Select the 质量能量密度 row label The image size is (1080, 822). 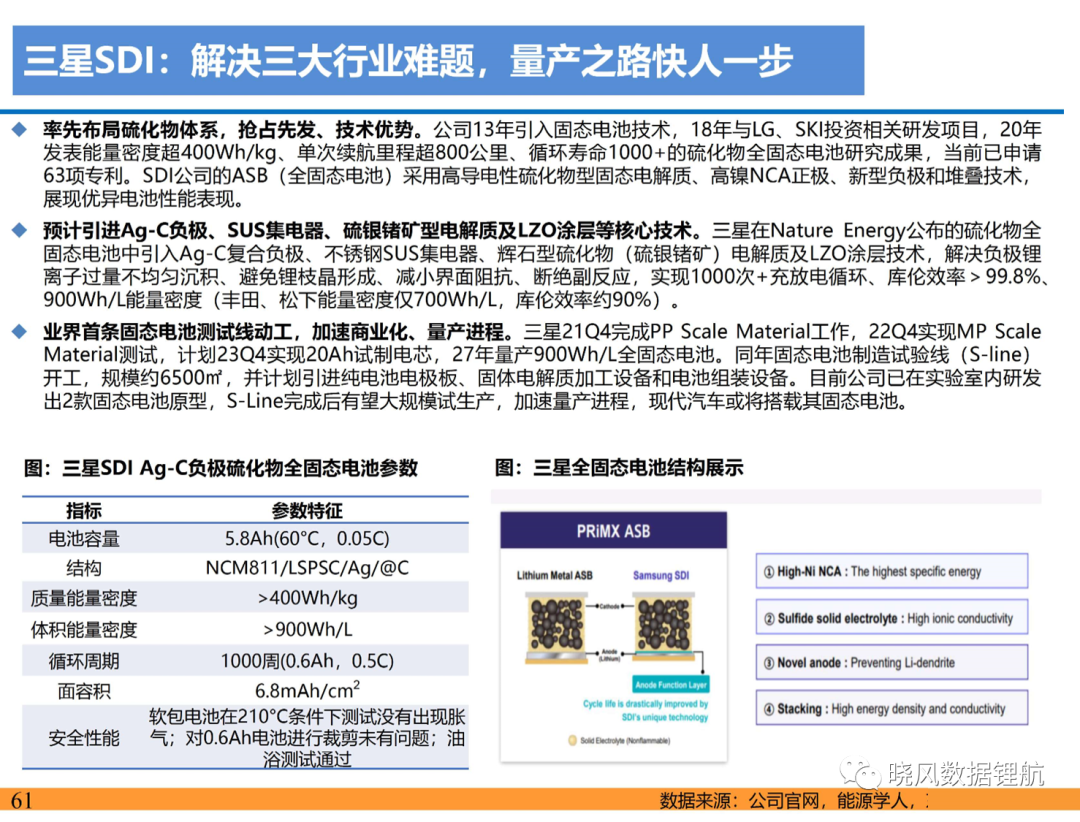(84, 598)
